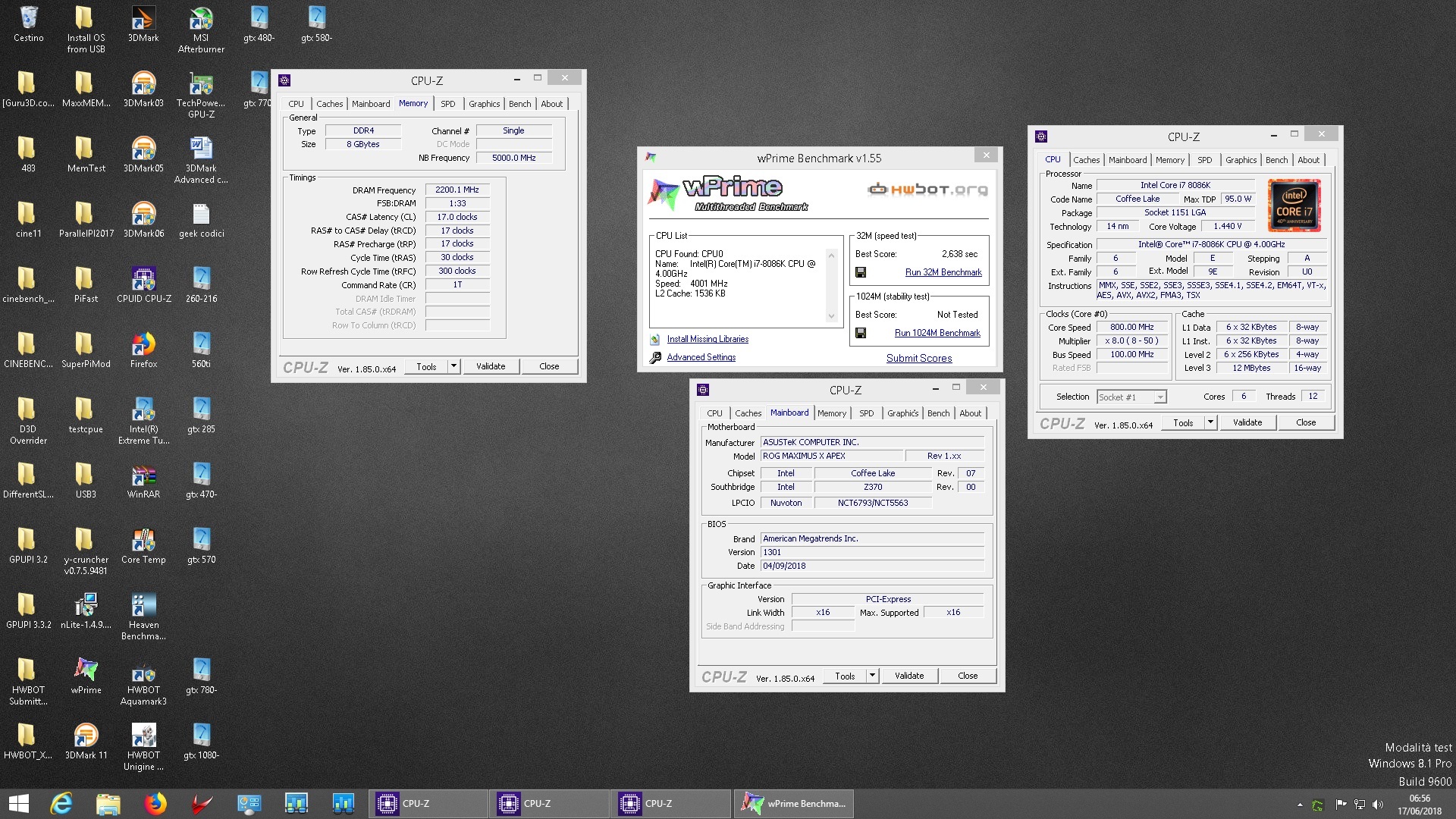The width and height of the screenshot is (1456, 819).
Task: Open Tools dropdown arrow in mainboard CPU-Z window
Action: tap(872, 676)
